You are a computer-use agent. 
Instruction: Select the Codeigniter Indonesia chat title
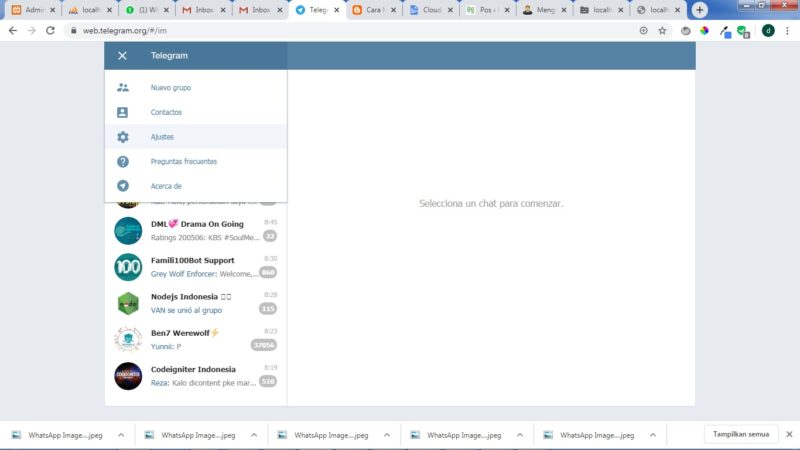[x=193, y=369]
